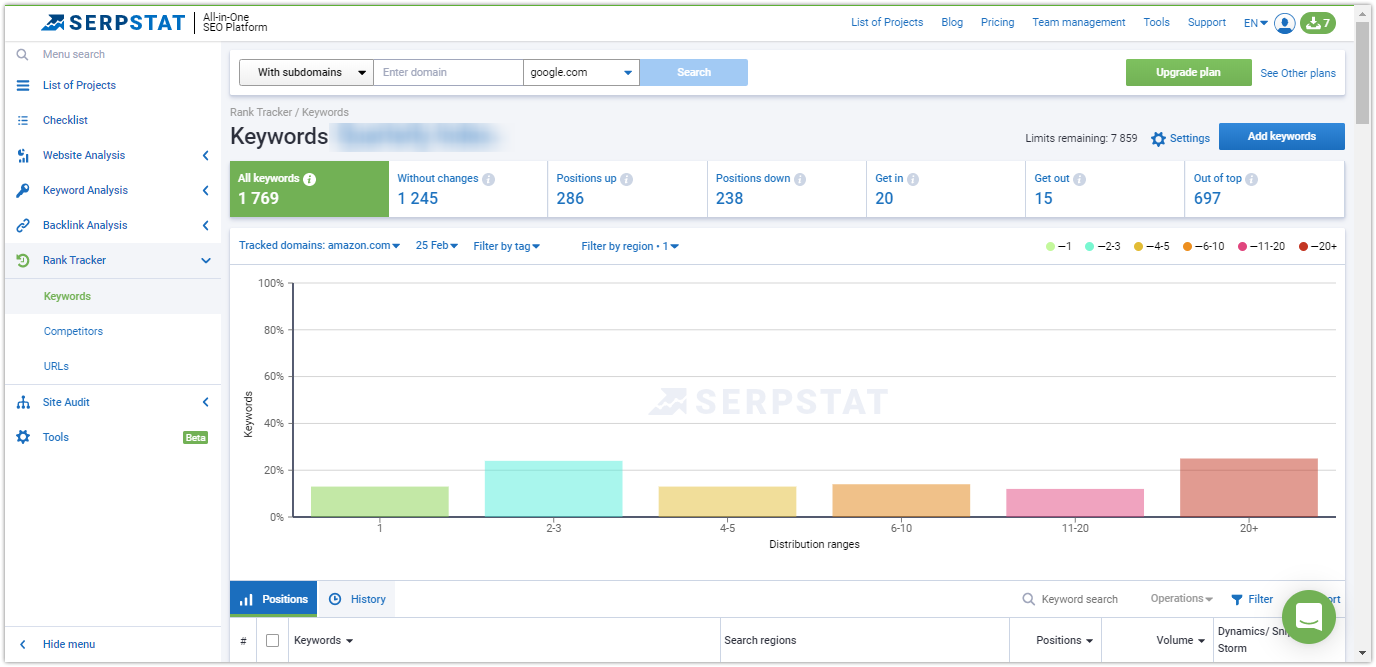Open URLs under Rank Tracker
This screenshot has width=1376, height=667.
(56, 366)
